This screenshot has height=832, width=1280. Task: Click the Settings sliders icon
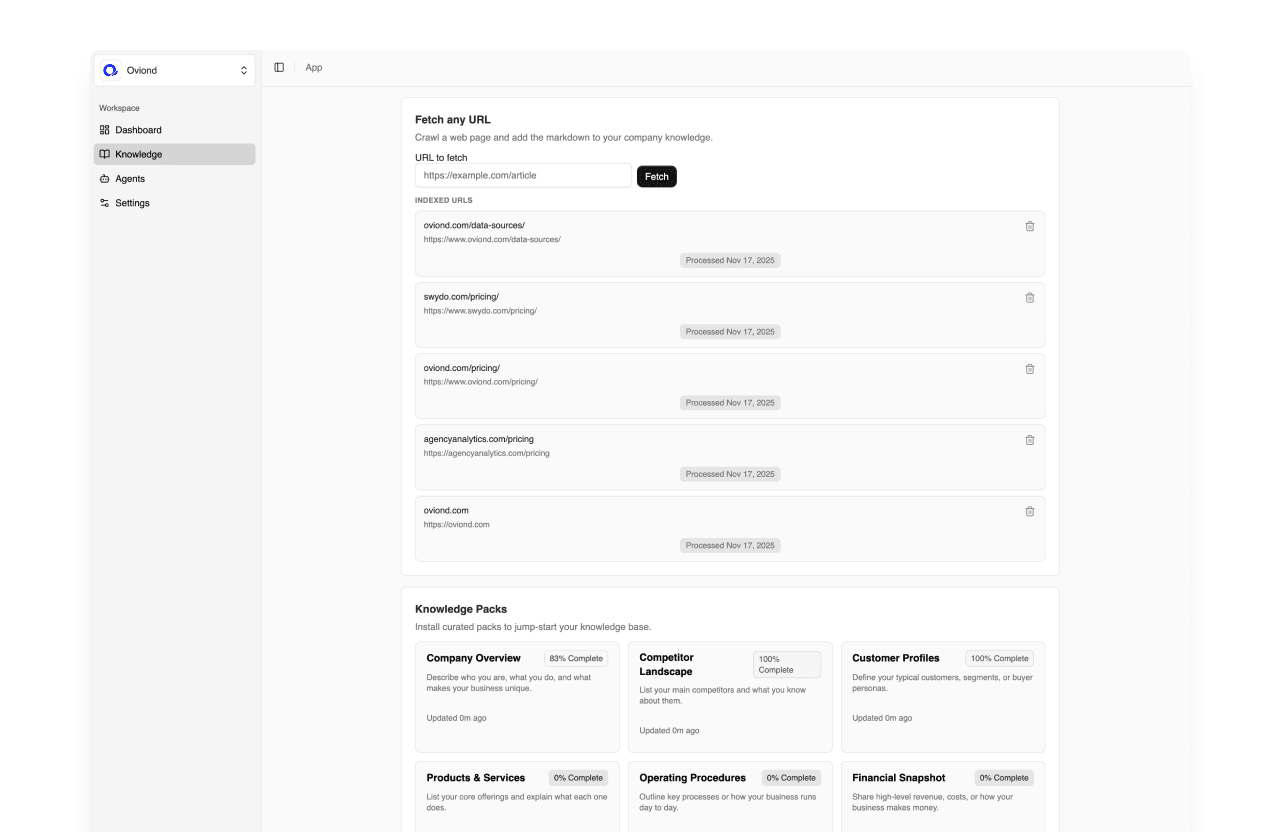click(104, 202)
